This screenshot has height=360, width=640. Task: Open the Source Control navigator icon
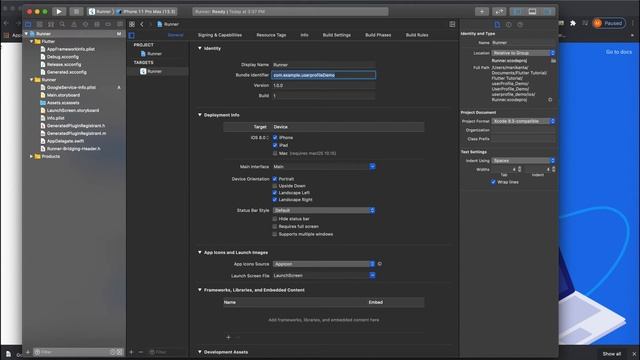40,24
